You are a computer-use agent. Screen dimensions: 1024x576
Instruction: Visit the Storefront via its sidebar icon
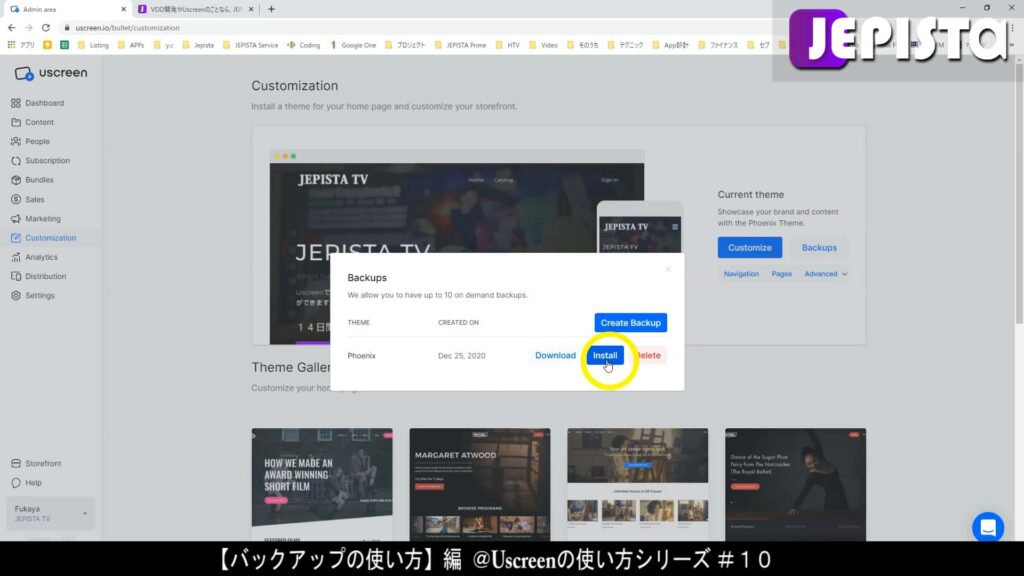(42, 463)
